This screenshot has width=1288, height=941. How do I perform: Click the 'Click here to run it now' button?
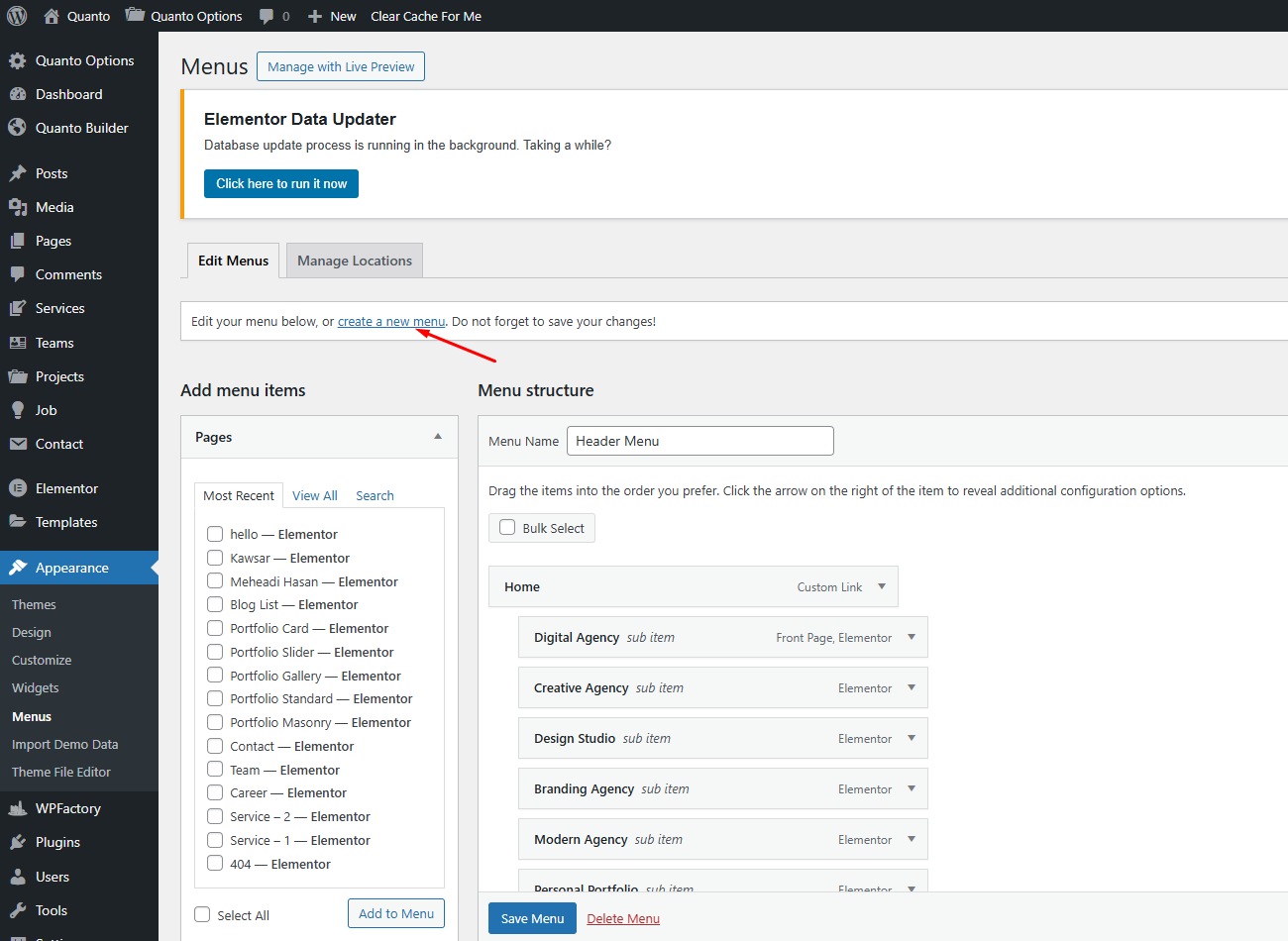pos(281,183)
